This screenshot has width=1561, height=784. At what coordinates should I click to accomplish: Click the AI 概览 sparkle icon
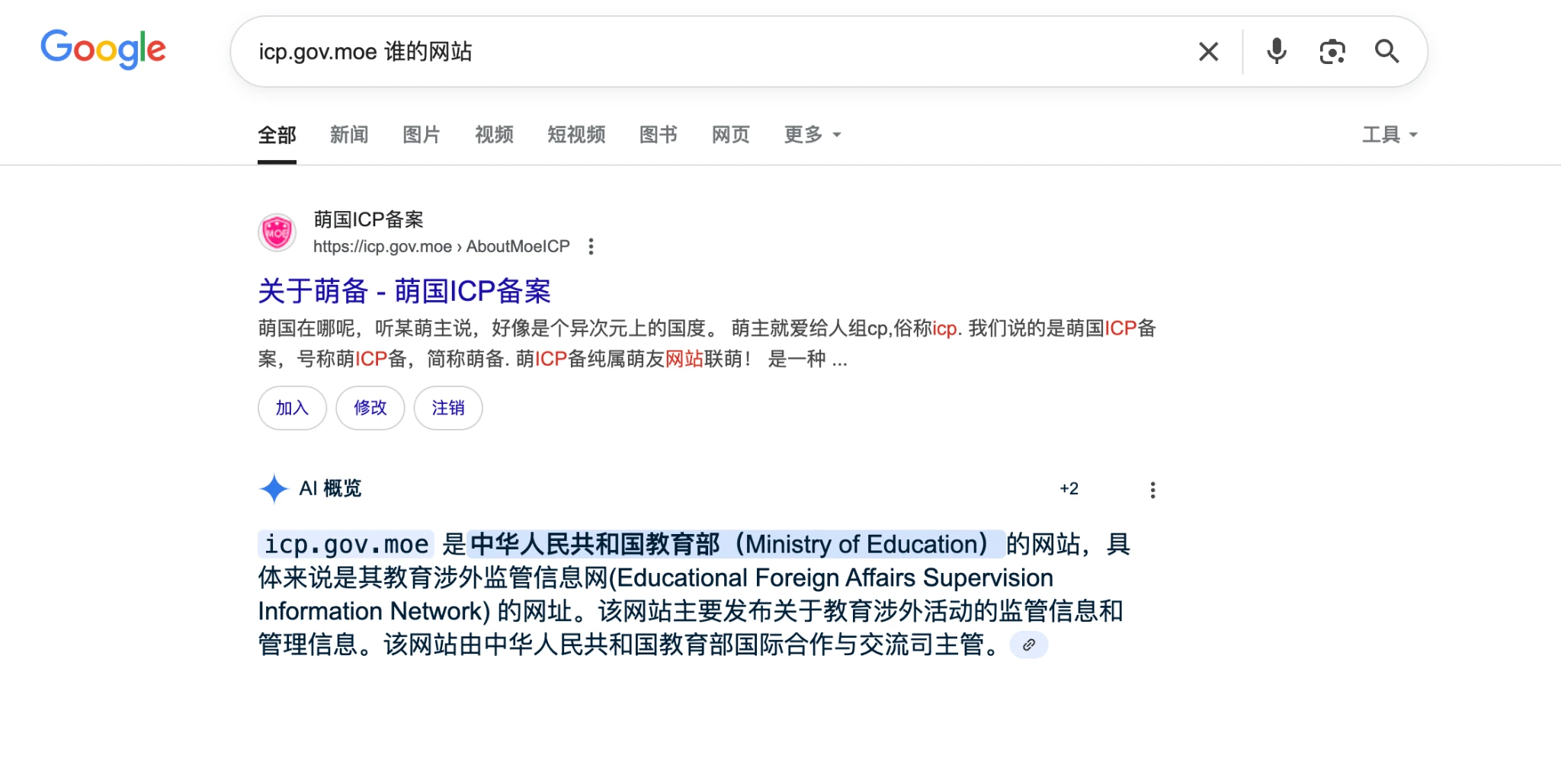(274, 488)
